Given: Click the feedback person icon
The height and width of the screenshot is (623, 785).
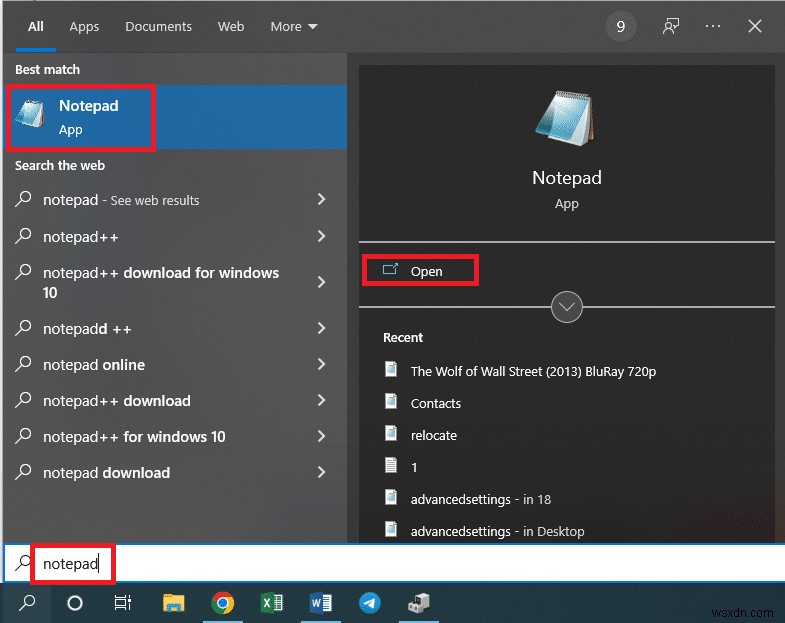Looking at the screenshot, I should (x=670, y=26).
